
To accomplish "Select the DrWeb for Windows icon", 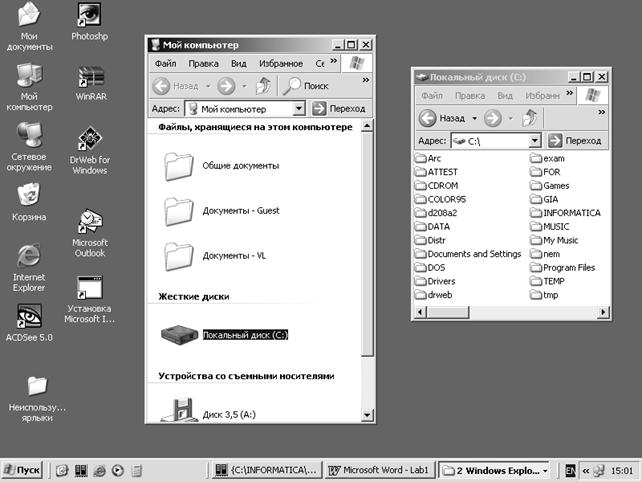I will click(x=89, y=140).
